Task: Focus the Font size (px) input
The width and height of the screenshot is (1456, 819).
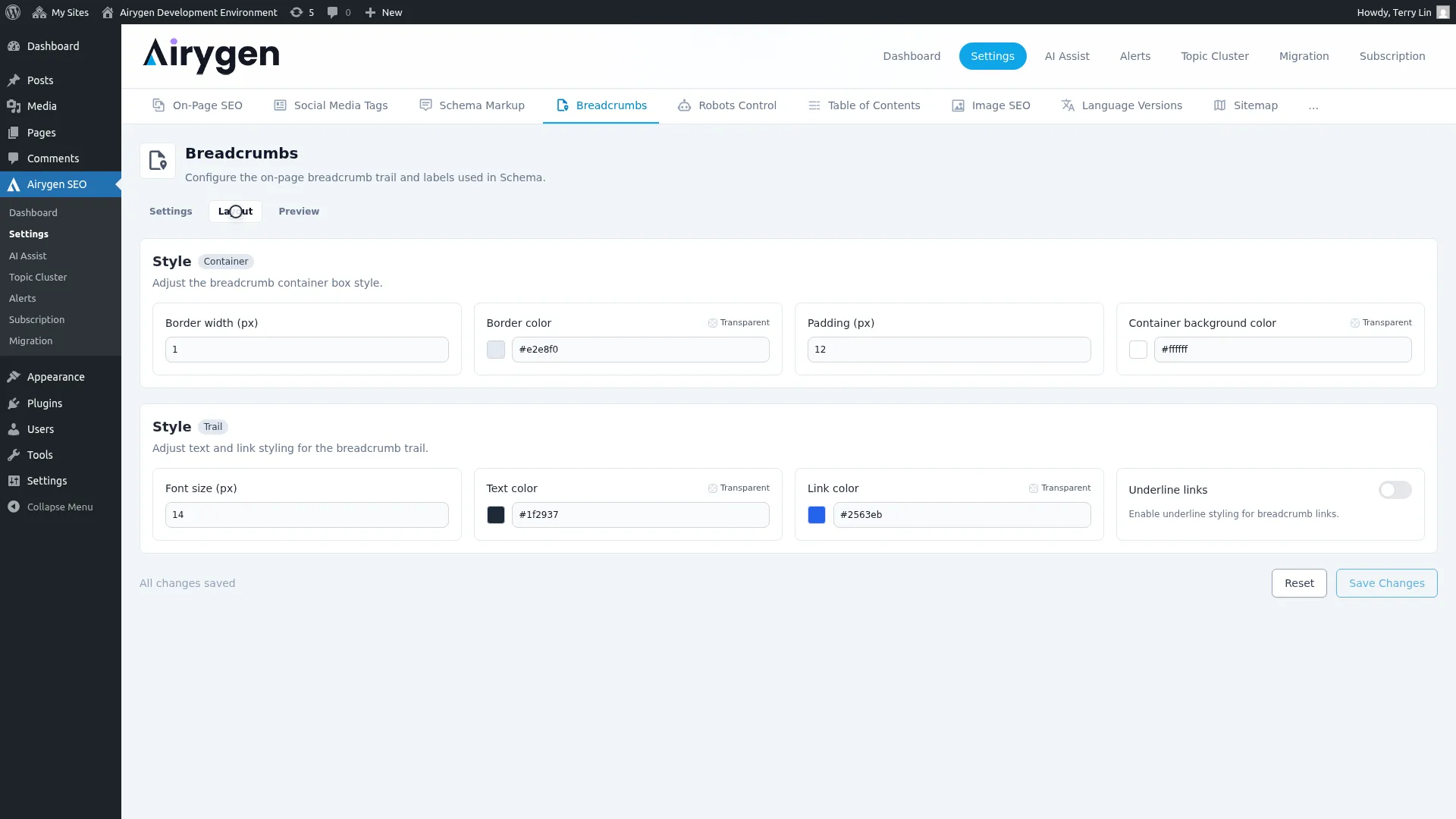Action: [306, 515]
